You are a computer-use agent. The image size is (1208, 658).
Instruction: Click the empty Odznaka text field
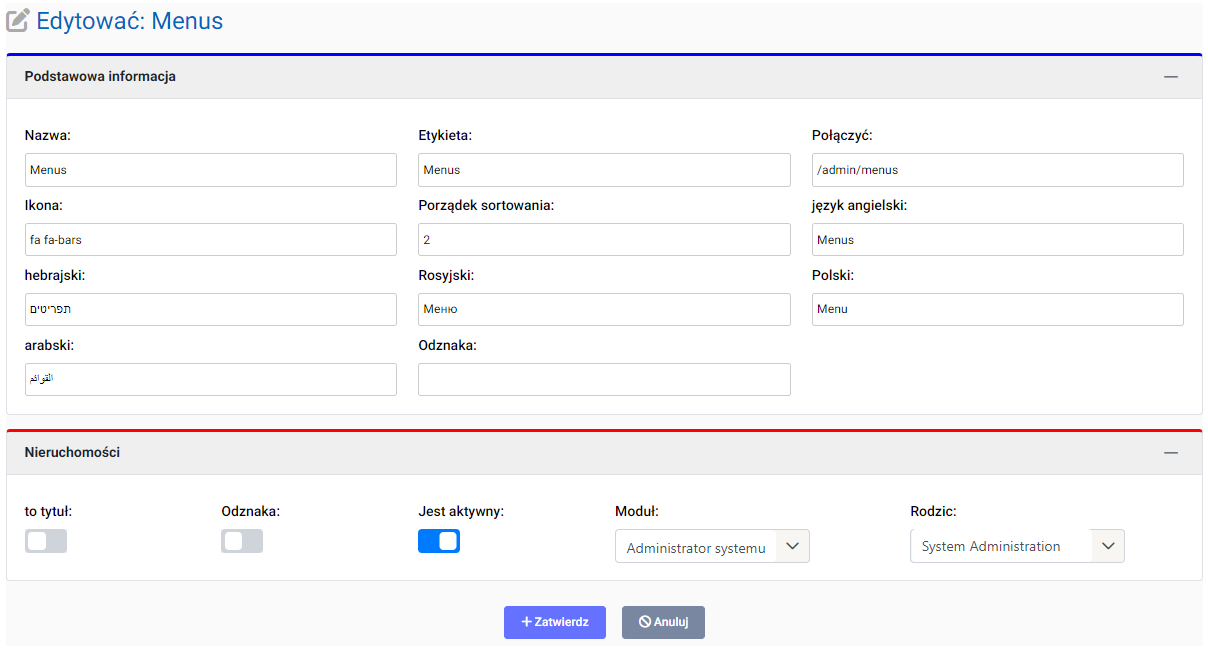603,380
